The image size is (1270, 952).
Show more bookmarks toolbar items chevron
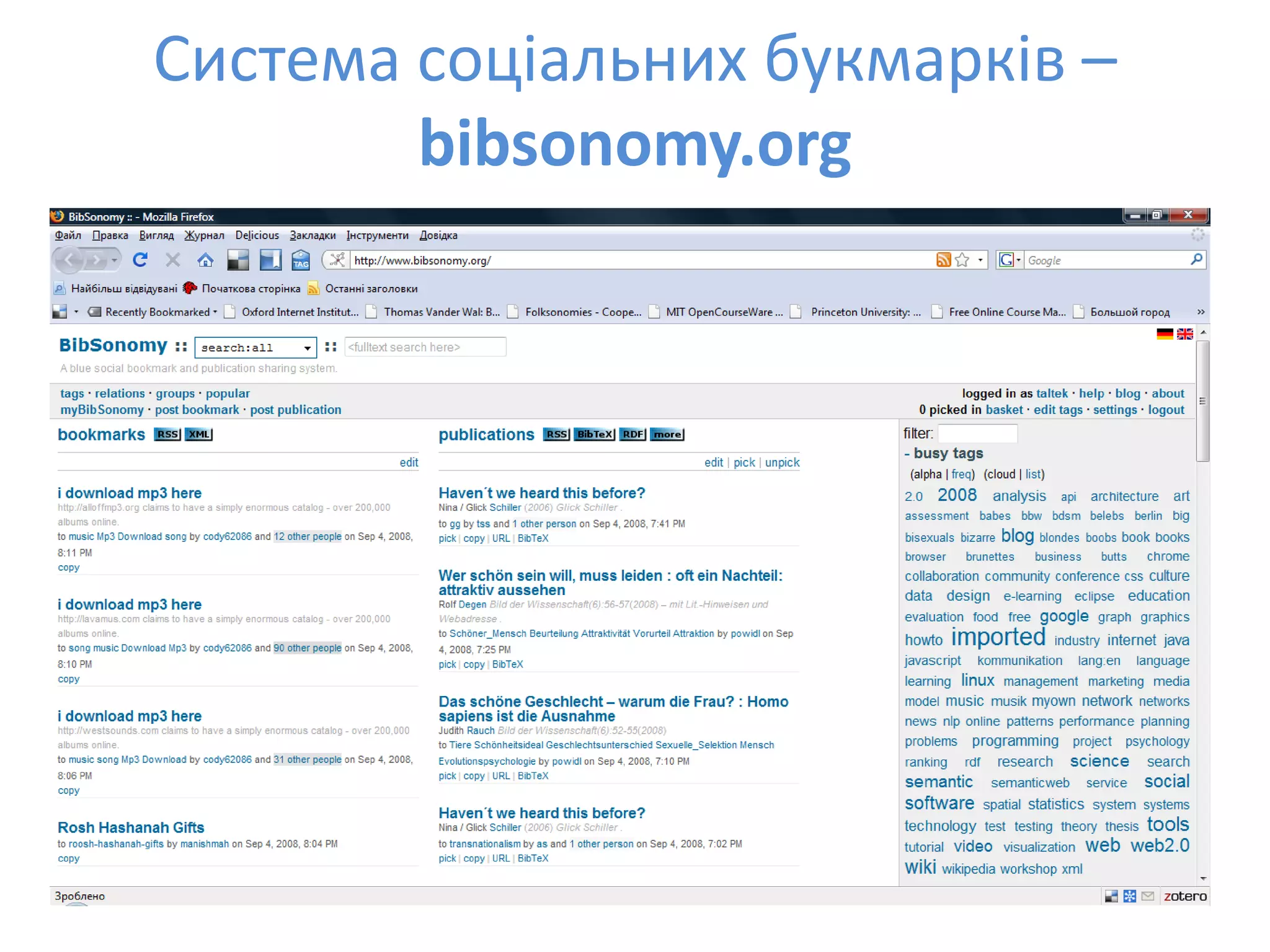click(1201, 312)
